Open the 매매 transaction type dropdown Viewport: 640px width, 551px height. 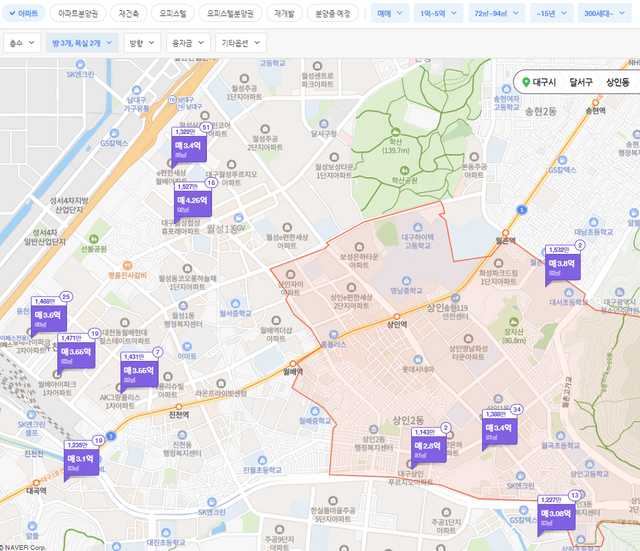(390, 13)
